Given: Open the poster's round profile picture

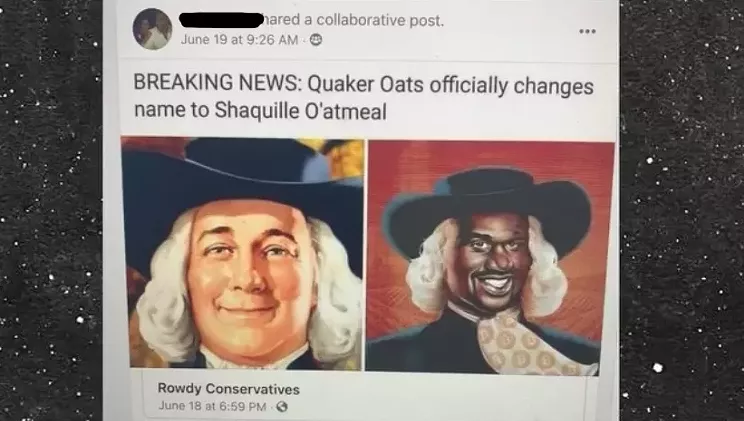Looking at the screenshot, I should coord(152,29).
